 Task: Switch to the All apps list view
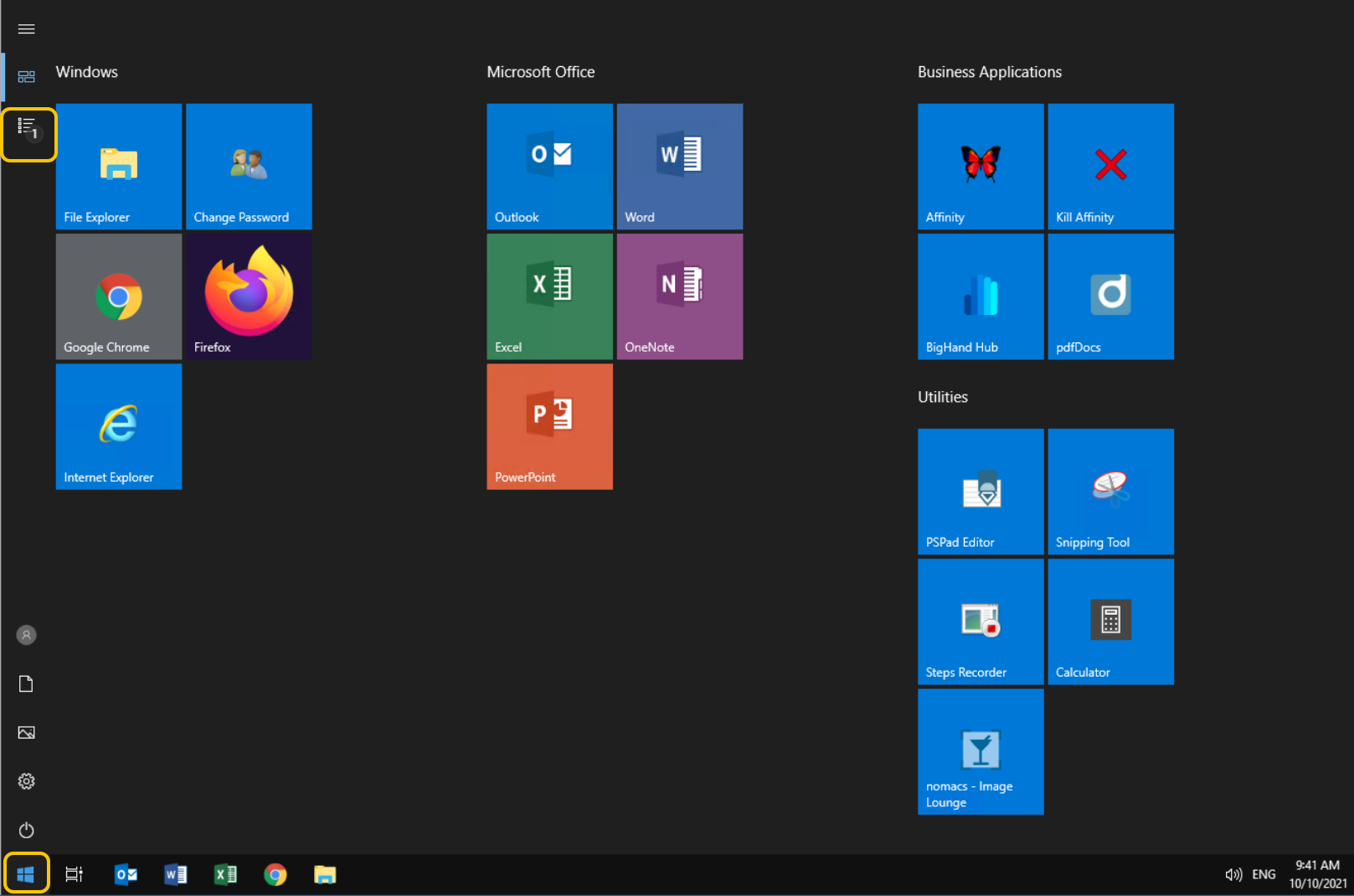point(28,128)
